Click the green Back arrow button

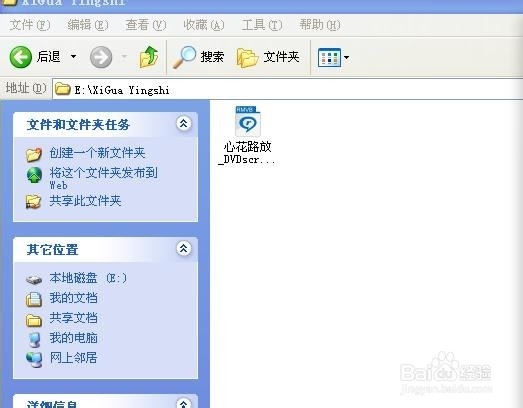[21, 57]
